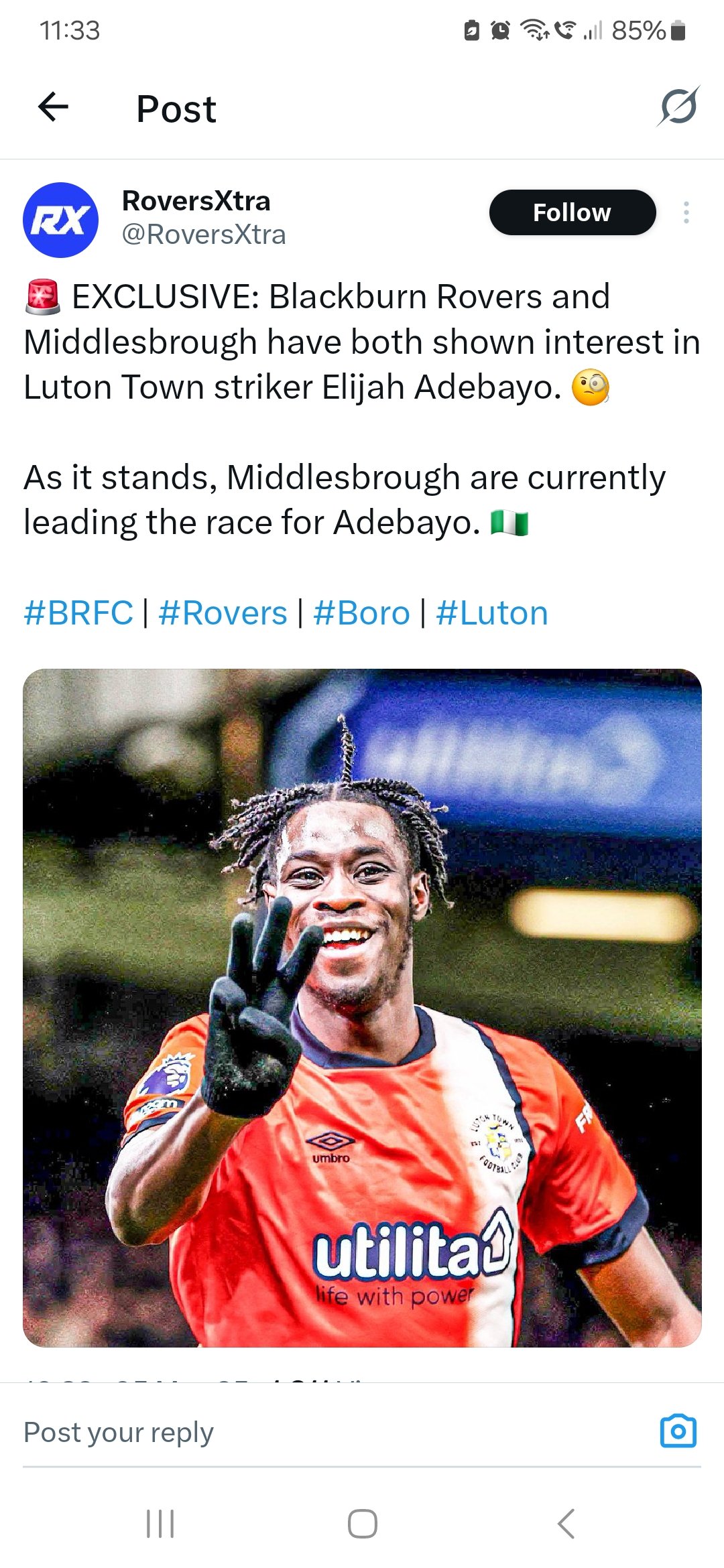
Task: Open the Grok icon in header
Action: coord(678,107)
